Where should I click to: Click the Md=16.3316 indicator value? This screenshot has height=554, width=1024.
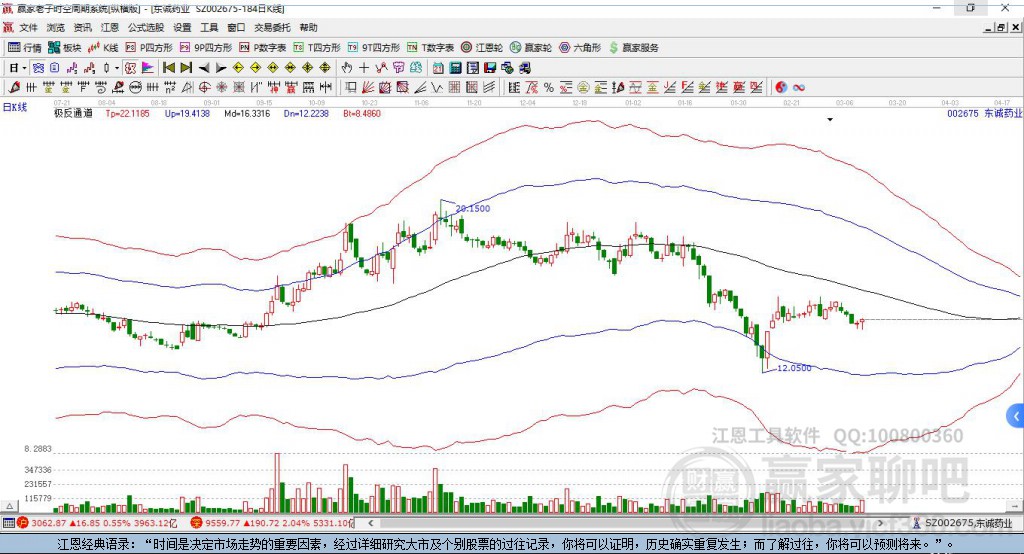(247, 113)
